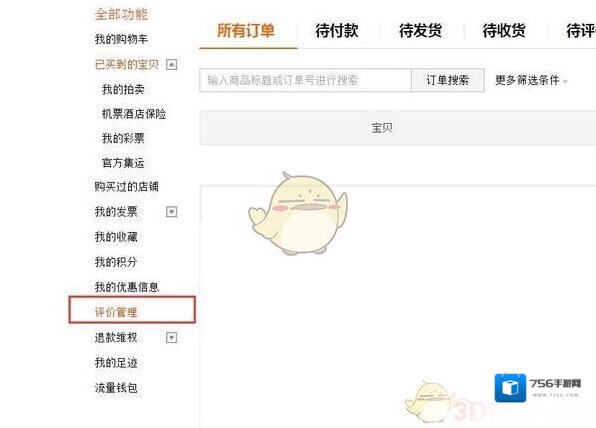
Task: Collapse the 已买到的宝贝 section arrow
Action: tap(171, 65)
